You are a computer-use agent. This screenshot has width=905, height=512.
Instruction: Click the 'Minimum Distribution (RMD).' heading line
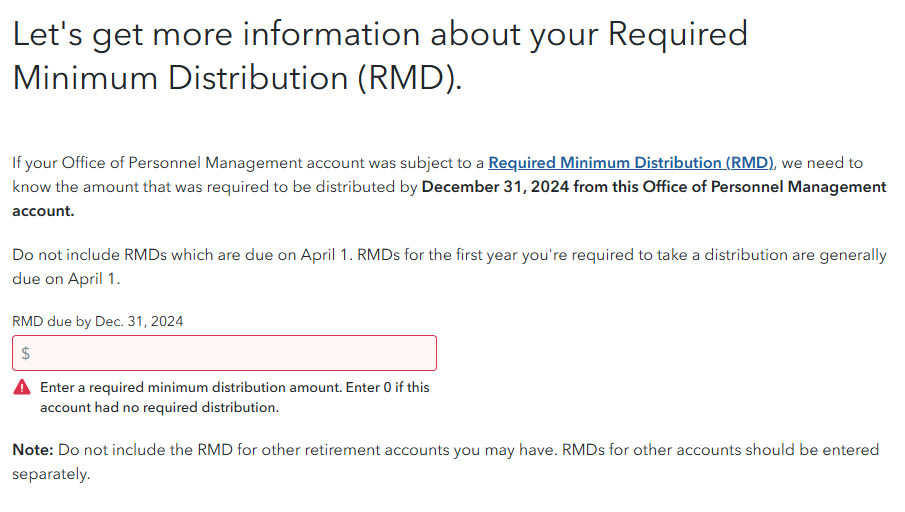[x=237, y=78]
